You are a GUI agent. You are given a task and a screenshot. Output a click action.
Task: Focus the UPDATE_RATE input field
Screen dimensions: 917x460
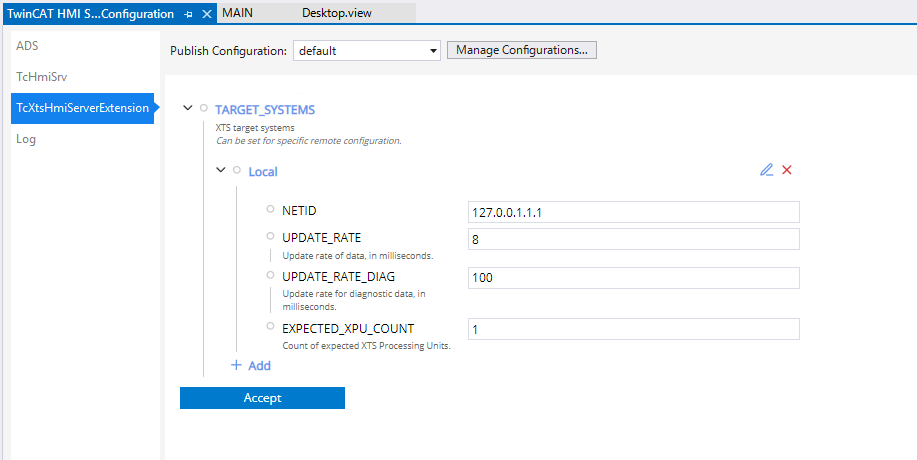point(633,239)
